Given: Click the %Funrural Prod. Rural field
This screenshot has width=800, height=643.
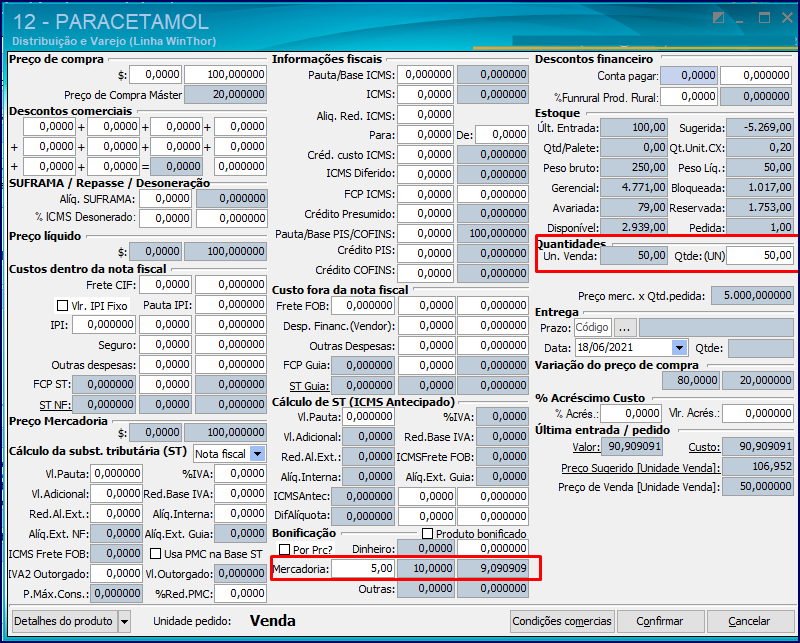Looking at the screenshot, I should click(x=689, y=96).
